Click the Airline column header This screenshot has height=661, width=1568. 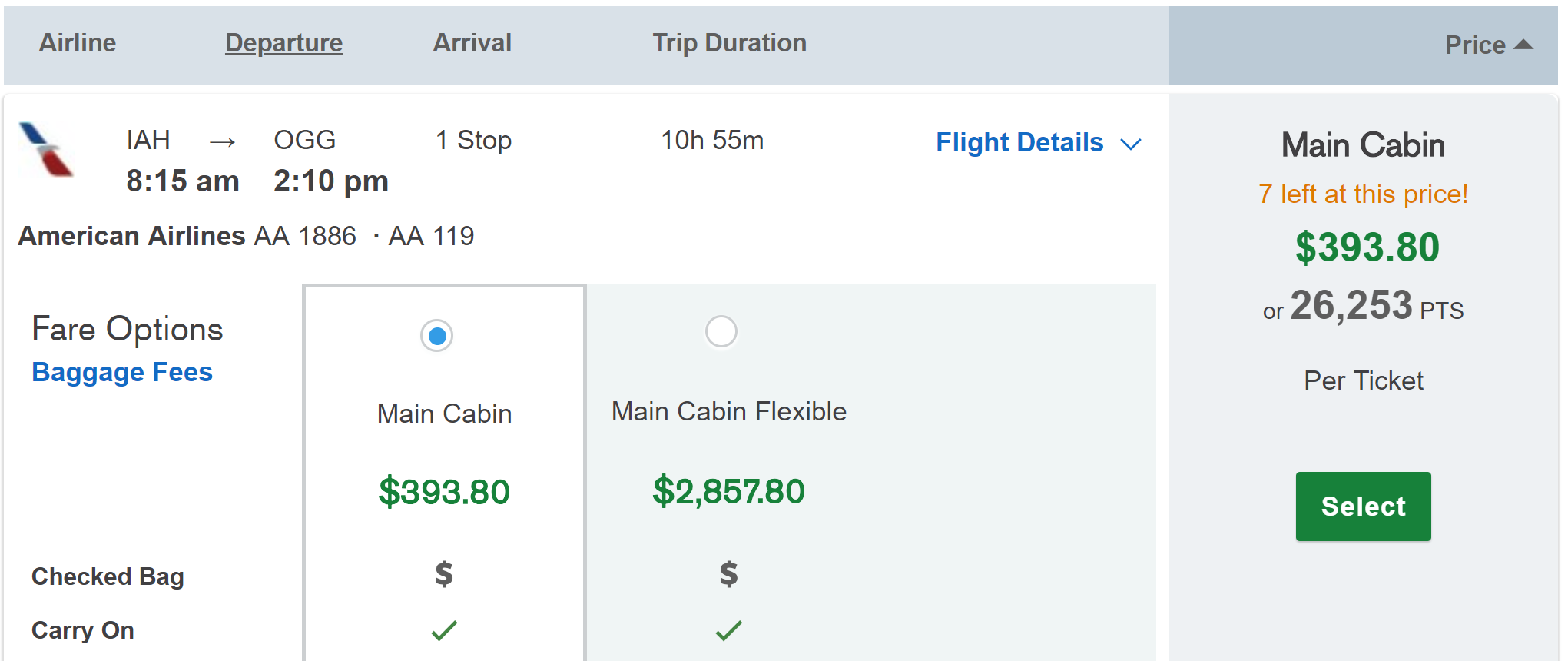[78, 43]
